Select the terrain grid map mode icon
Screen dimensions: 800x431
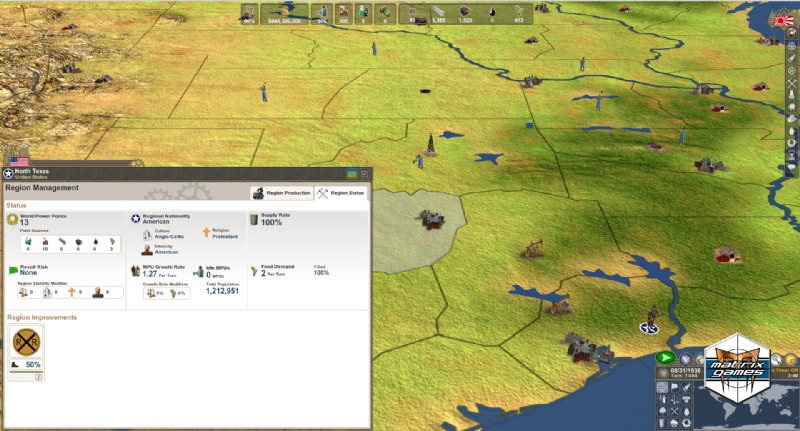662,387
